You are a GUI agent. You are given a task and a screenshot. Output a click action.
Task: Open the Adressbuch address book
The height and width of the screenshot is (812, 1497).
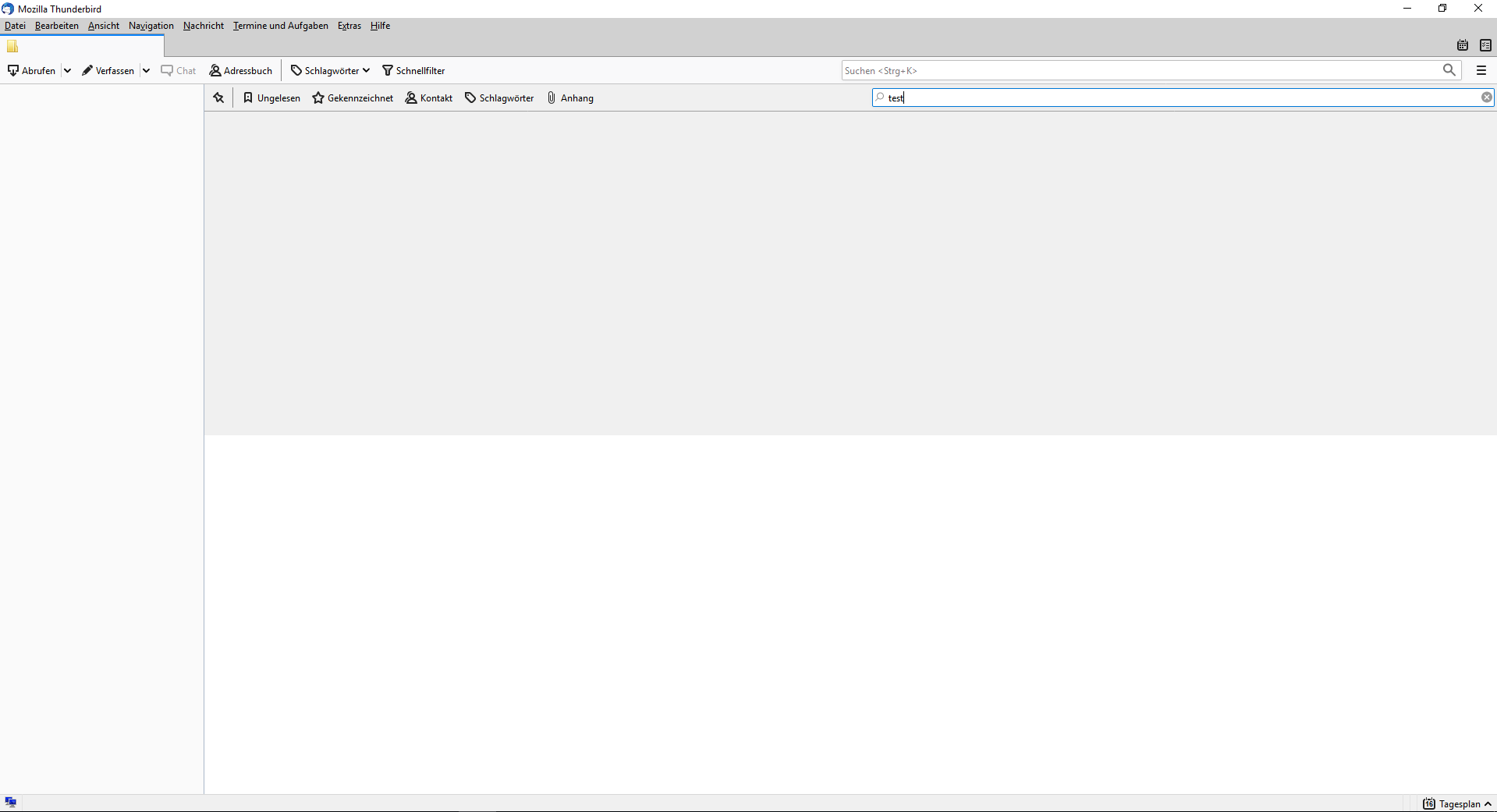pos(241,70)
